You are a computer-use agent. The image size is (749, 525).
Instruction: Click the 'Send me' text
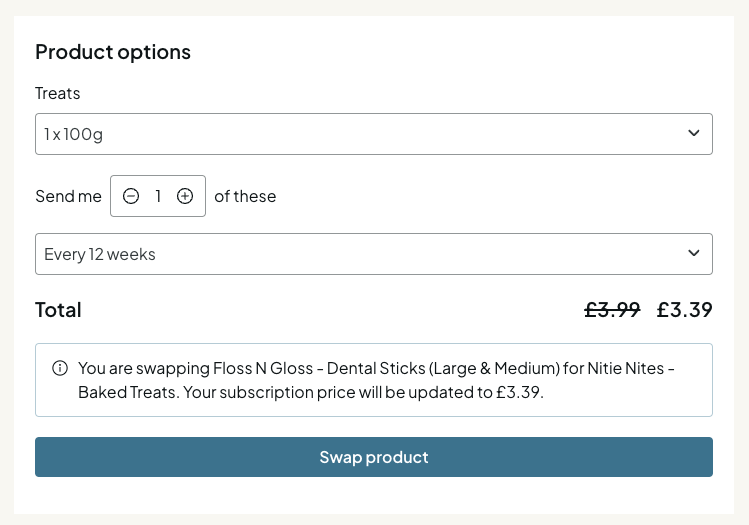tap(68, 196)
